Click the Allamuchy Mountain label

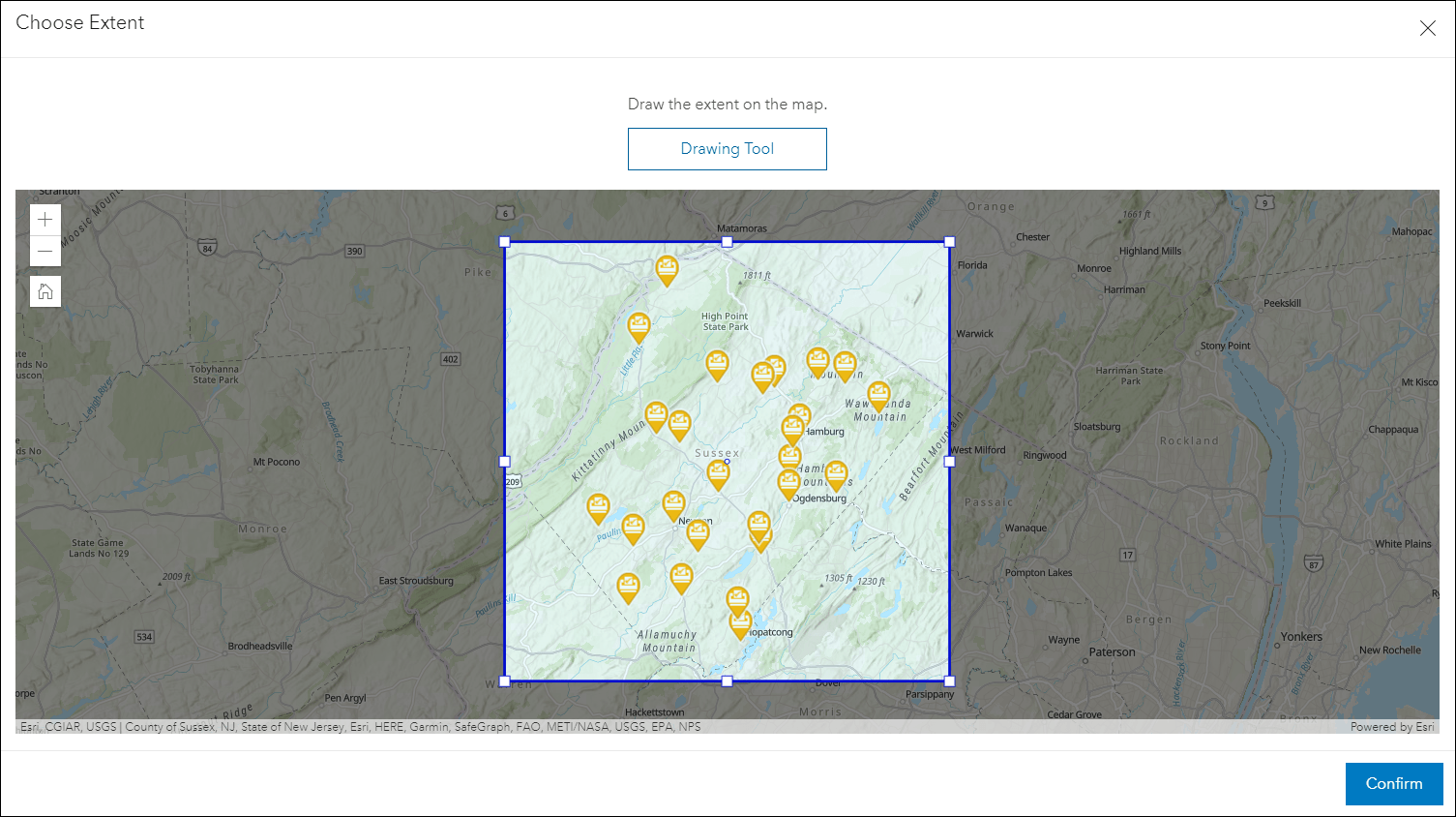click(669, 641)
